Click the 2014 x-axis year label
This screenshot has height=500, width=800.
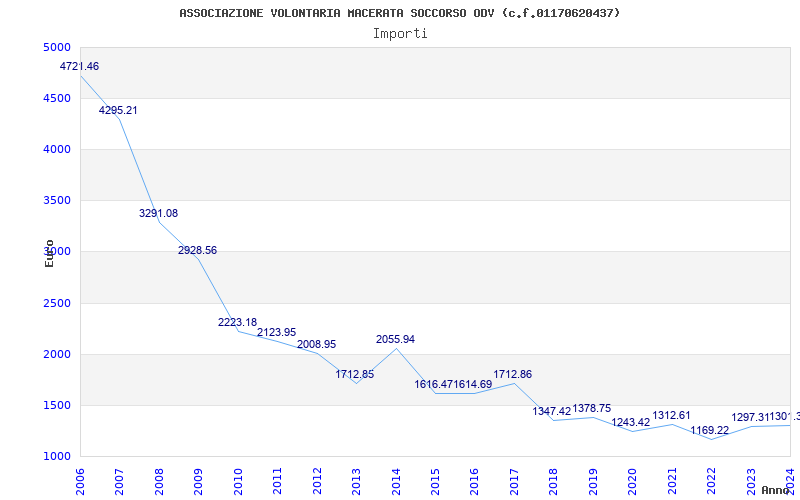[x=395, y=482]
